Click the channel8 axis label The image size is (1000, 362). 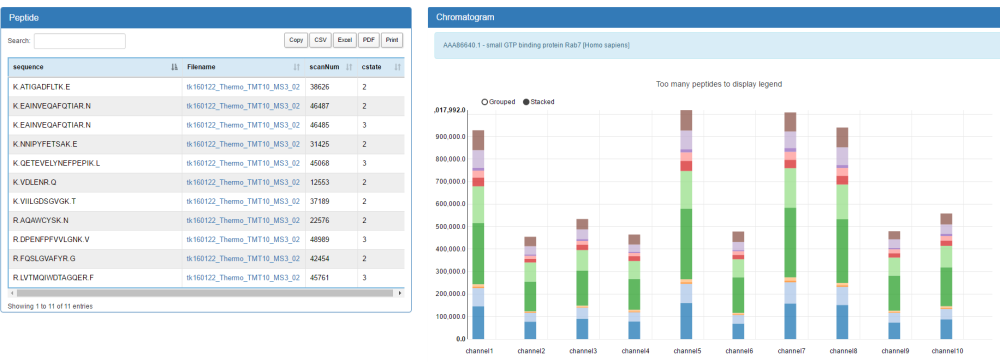click(842, 351)
